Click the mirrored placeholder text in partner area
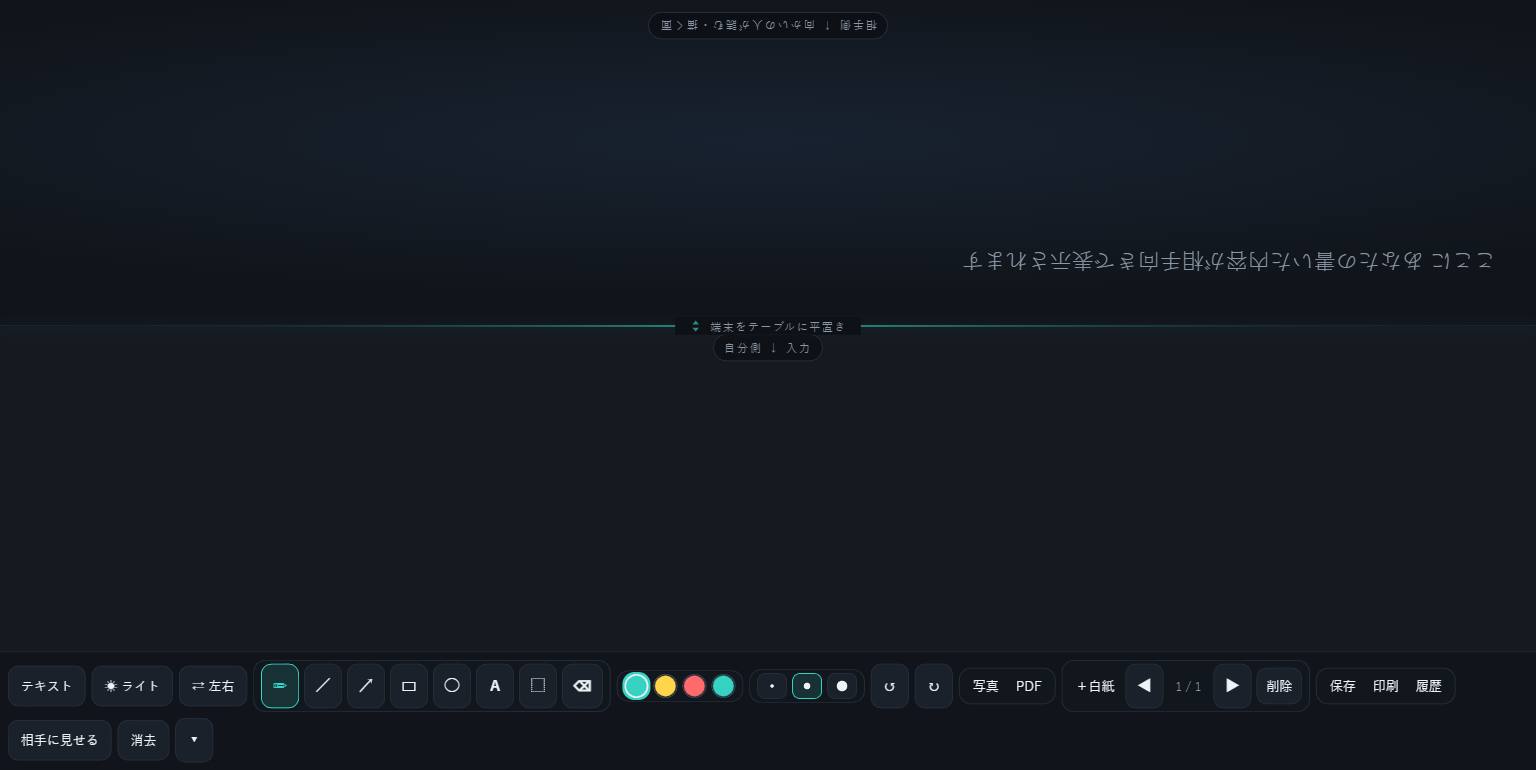The width and height of the screenshot is (1536, 770). (1227, 261)
